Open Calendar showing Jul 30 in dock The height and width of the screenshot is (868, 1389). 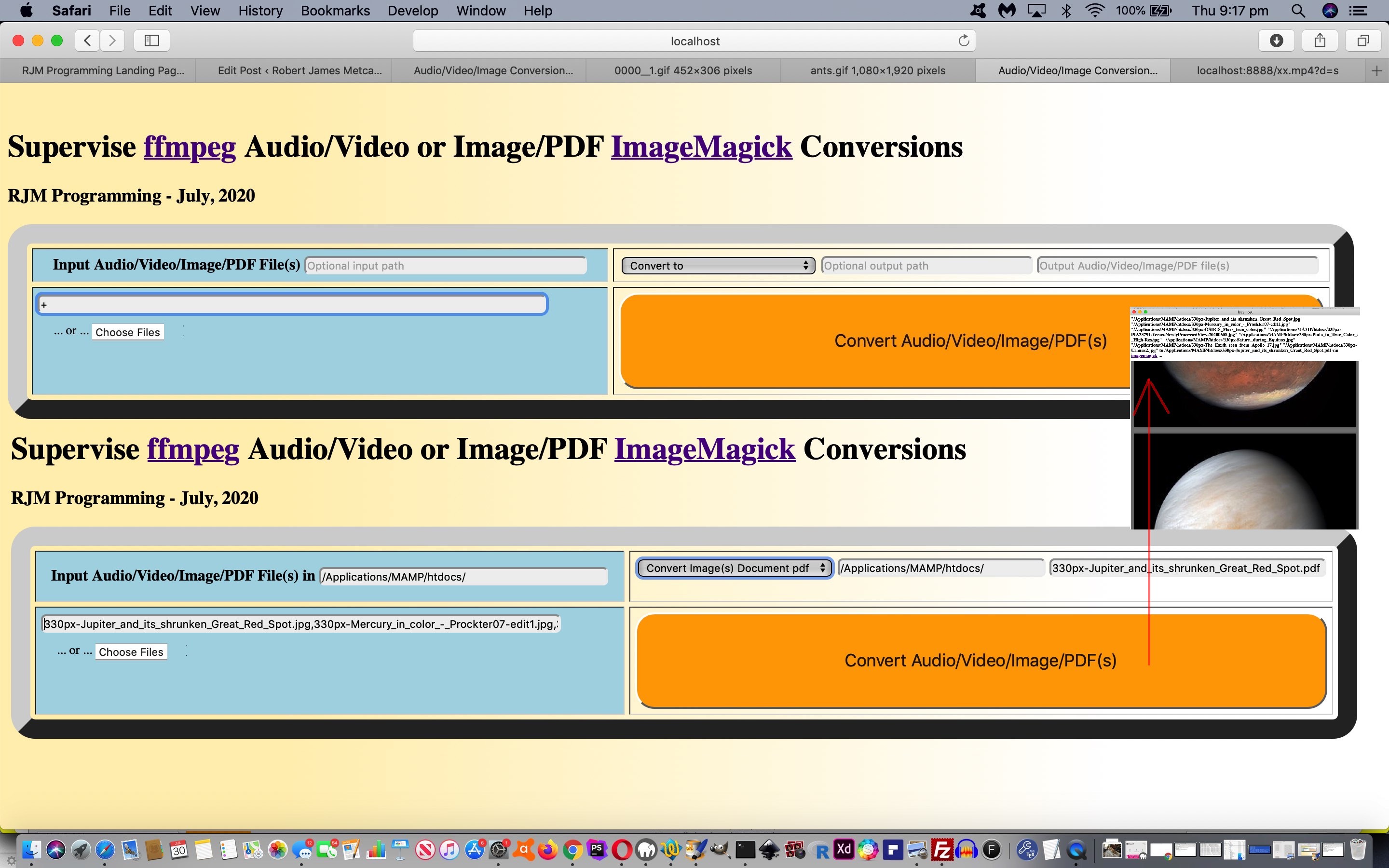(x=179, y=849)
